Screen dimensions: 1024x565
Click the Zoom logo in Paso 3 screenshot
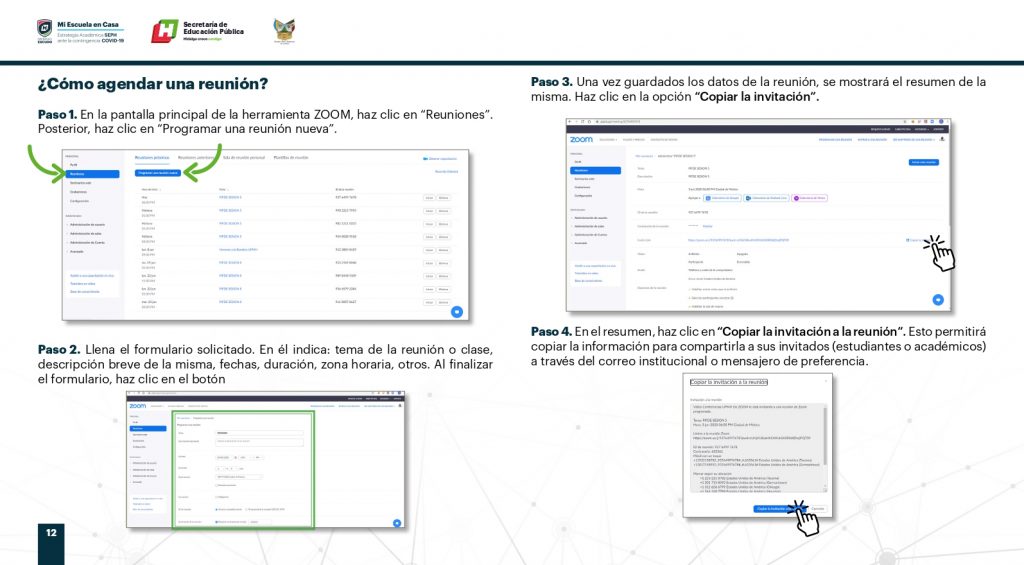(581, 139)
